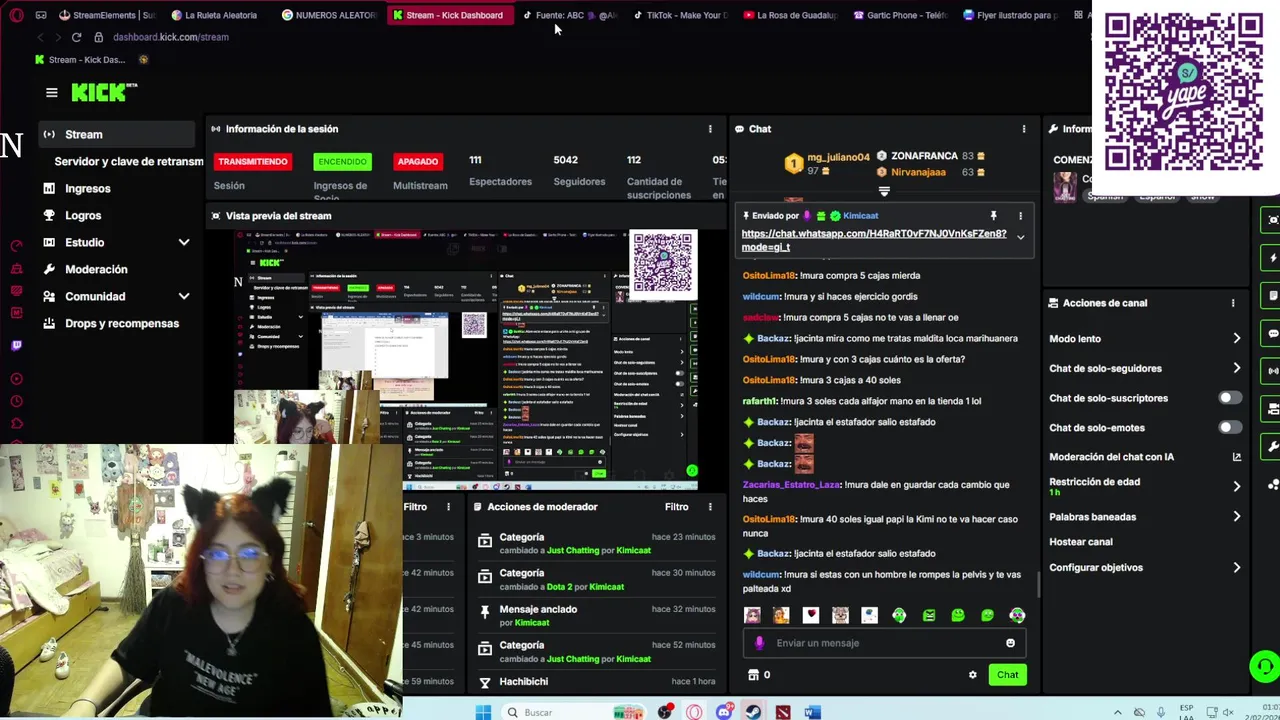Image resolution: width=1280 pixels, height=720 pixels.
Task: Click the Enviar un mensaje input field
Action: [885, 643]
